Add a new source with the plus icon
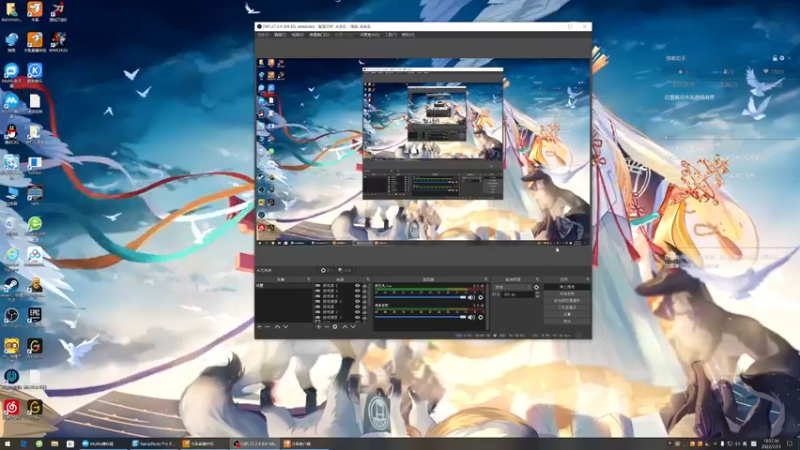 pyautogui.click(x=318, y=327)
